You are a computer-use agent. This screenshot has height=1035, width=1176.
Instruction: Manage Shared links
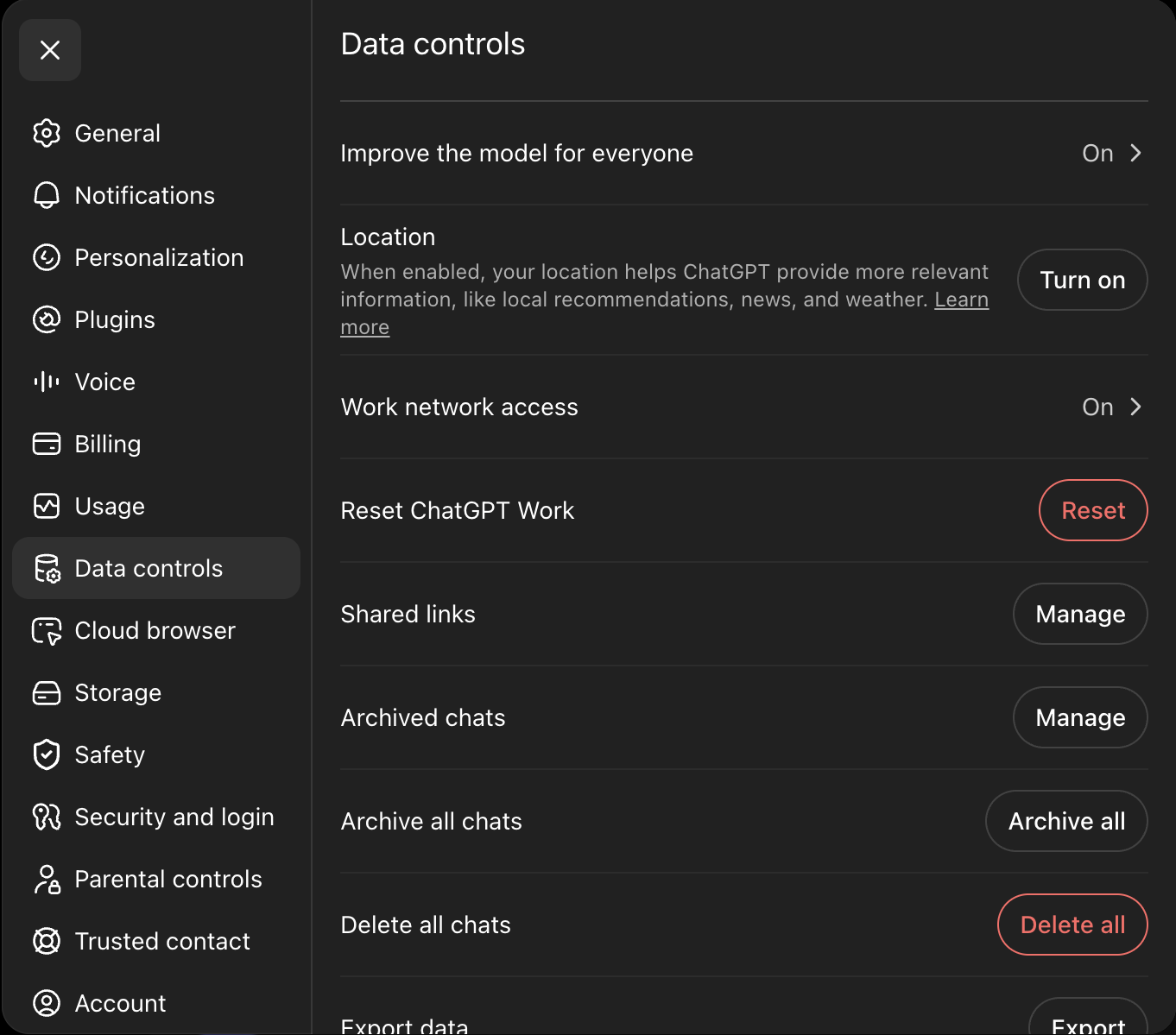1080,614
